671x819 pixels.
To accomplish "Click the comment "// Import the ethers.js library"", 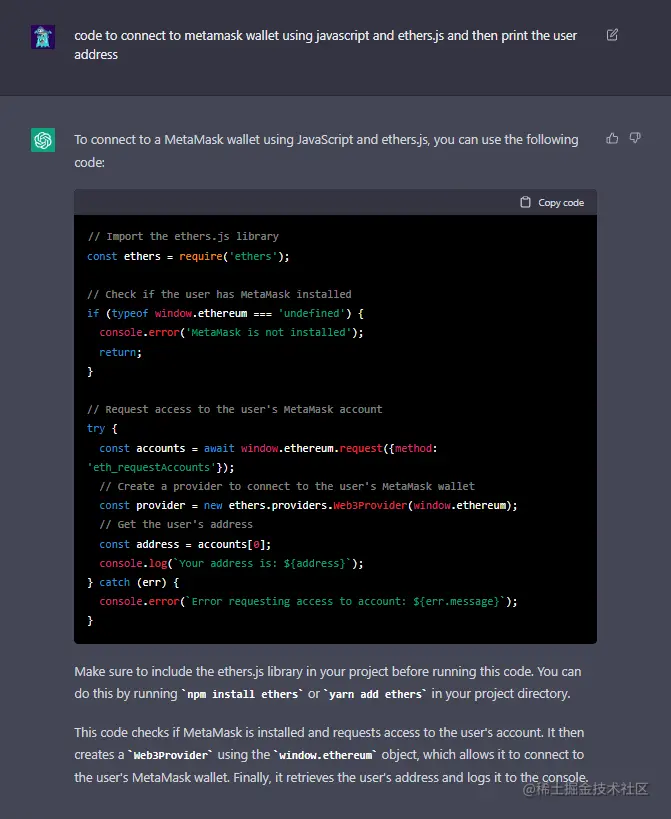I will click(183, 236).
